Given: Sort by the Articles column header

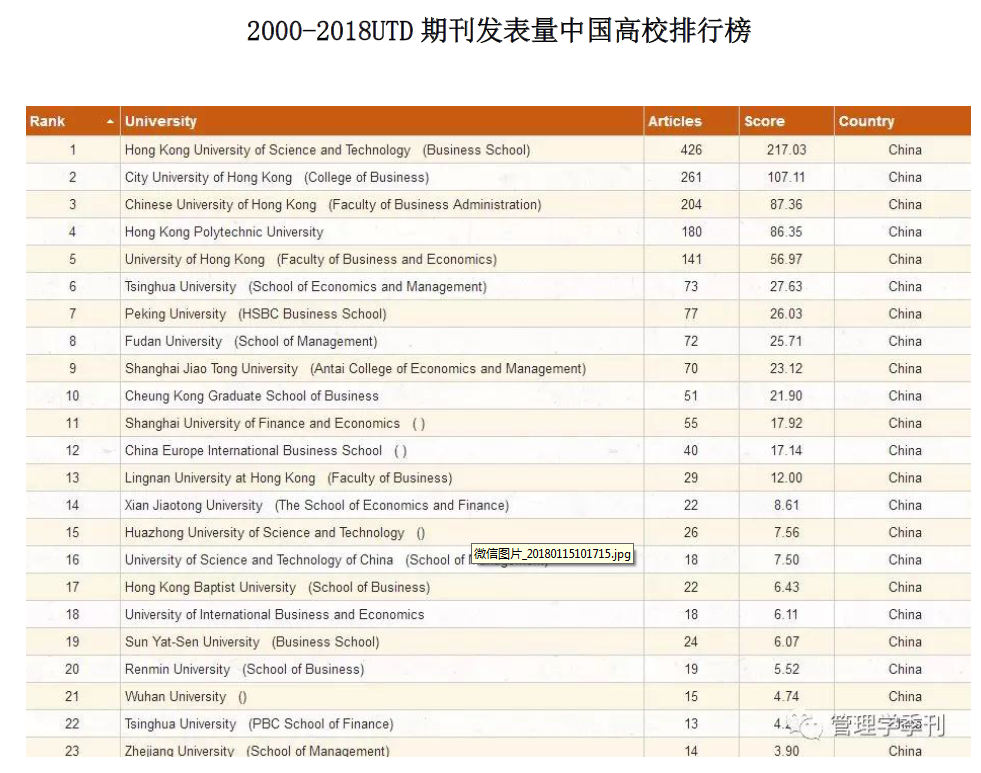Looking at the screenshot, I should (x=675, y=122).
